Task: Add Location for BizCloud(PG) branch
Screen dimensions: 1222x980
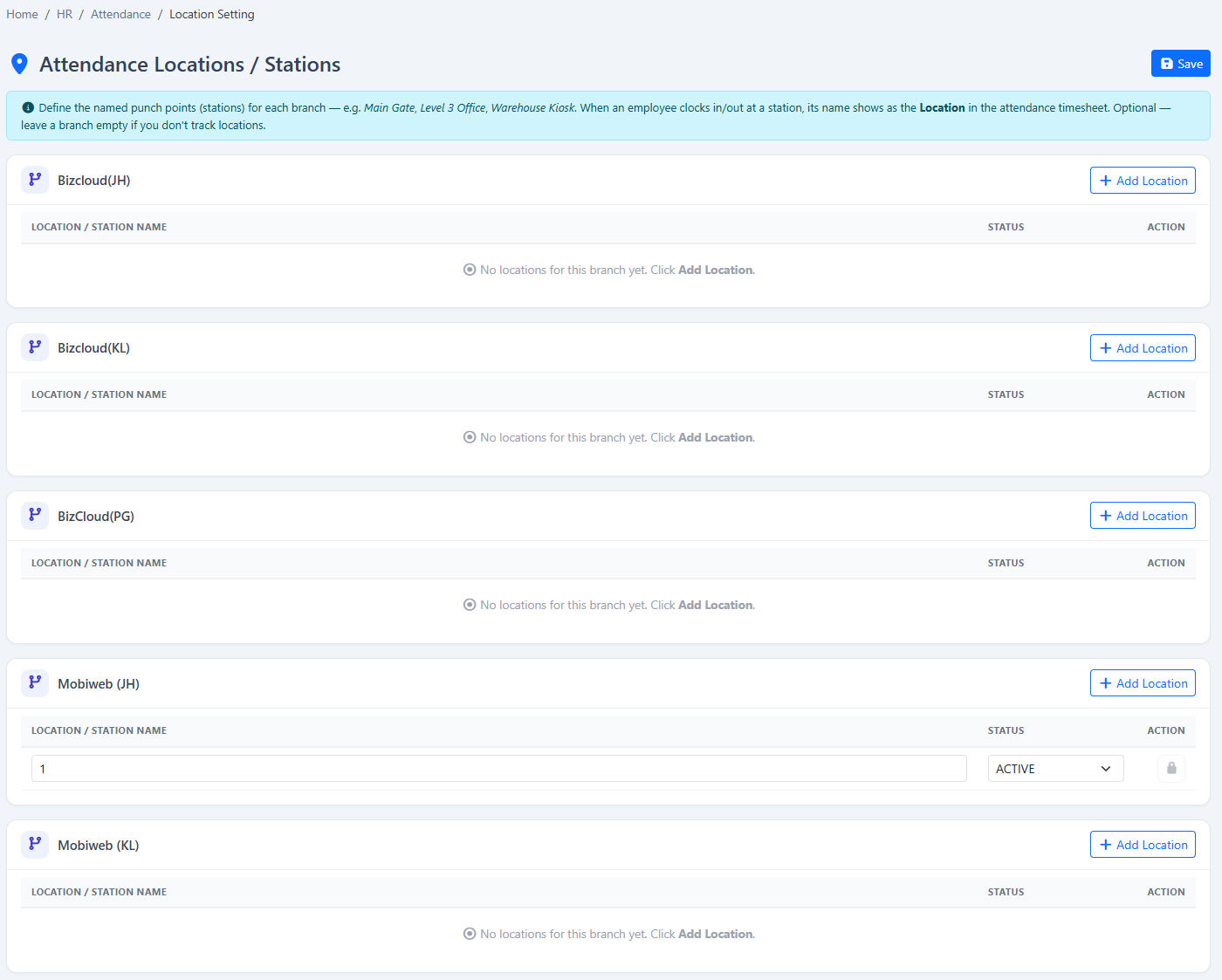Action: point(1143,516)
